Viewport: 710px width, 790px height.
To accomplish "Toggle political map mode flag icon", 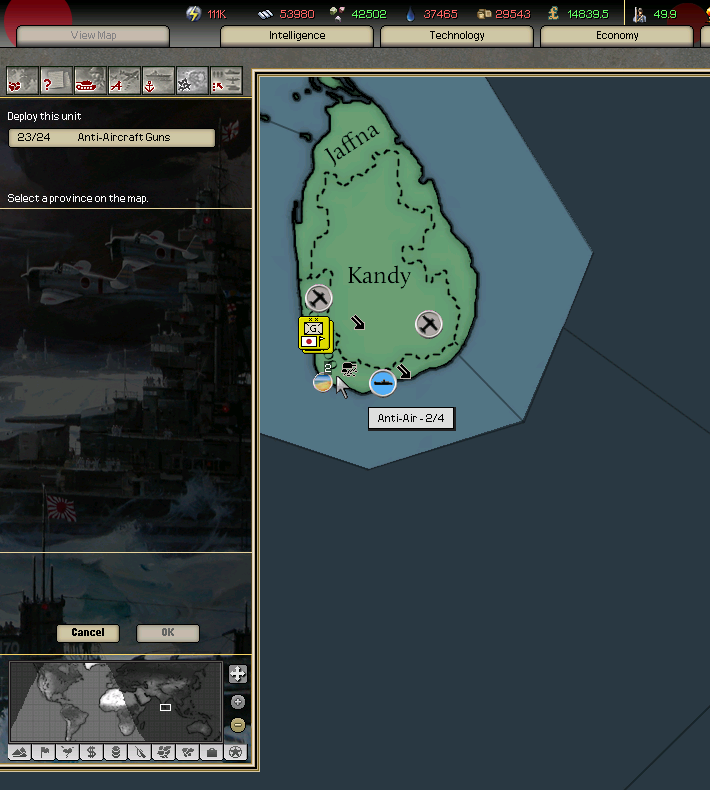I will (44, 752).
